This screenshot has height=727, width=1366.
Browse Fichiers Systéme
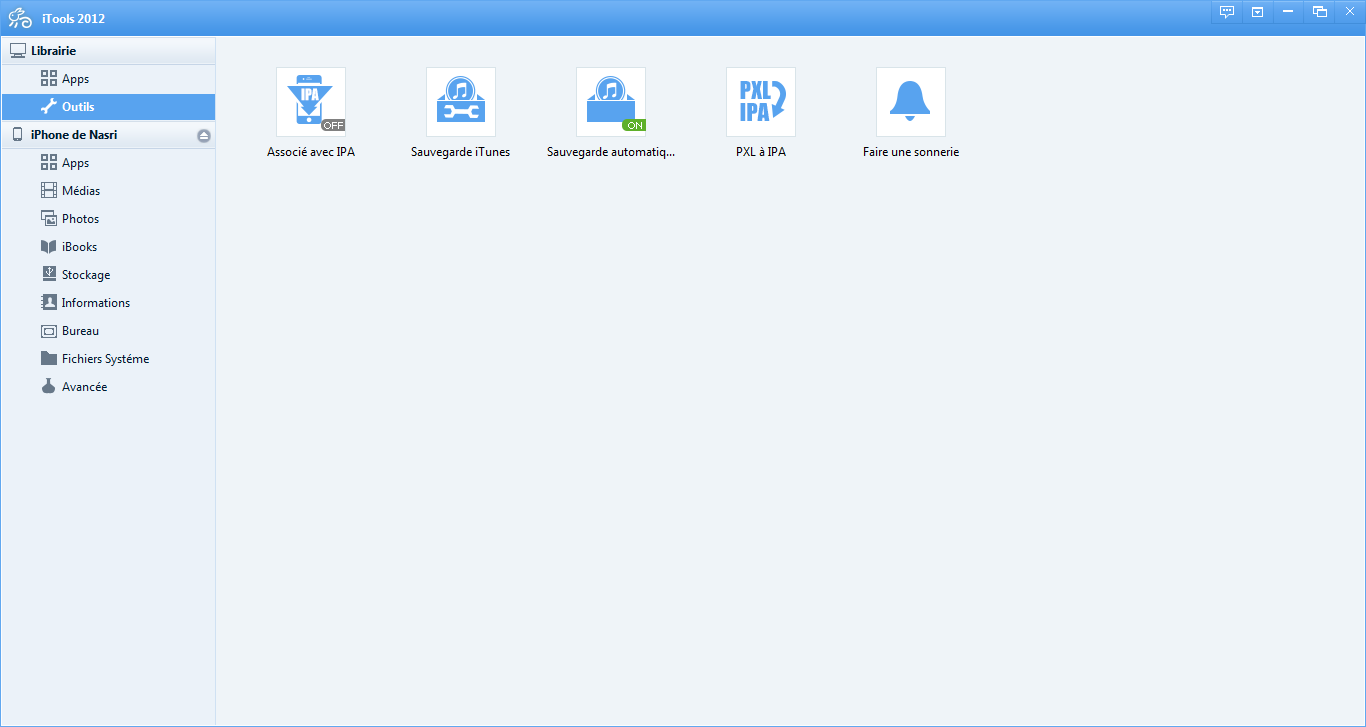108,359
